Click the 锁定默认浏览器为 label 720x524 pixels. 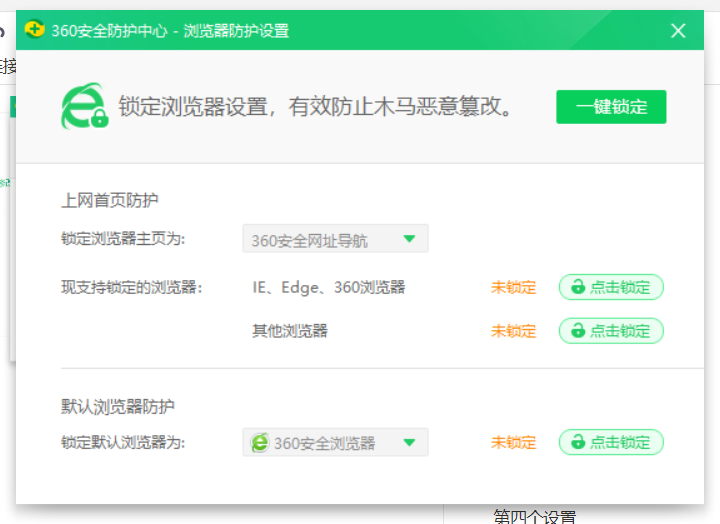(x=123, y=443)
